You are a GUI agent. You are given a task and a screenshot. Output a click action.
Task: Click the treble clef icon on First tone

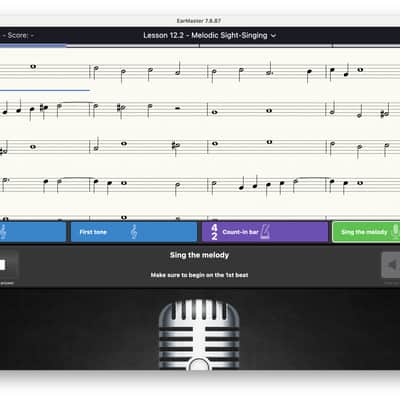click(134, 232)
